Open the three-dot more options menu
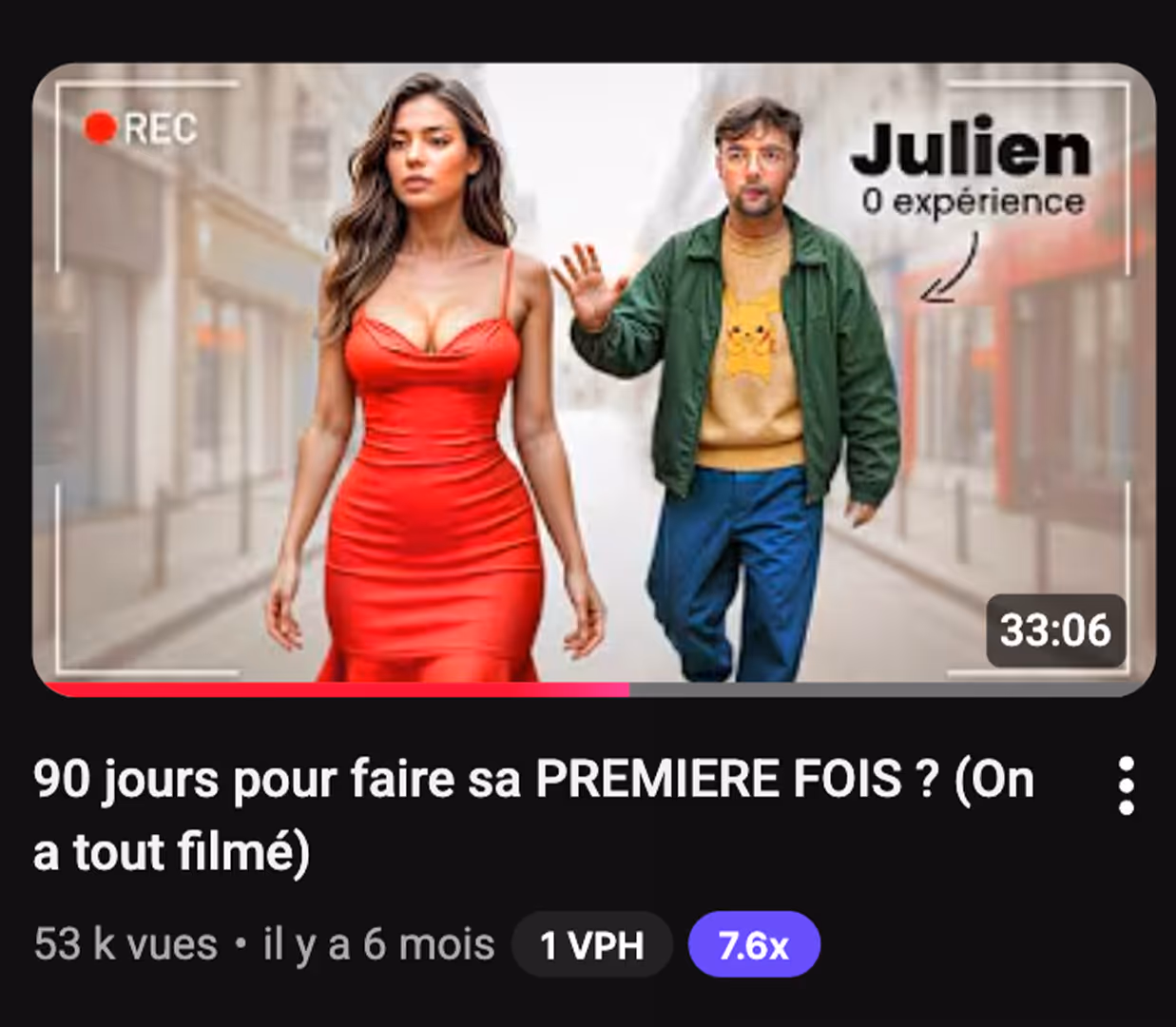1176x1027 pixels. point(1126,786)
